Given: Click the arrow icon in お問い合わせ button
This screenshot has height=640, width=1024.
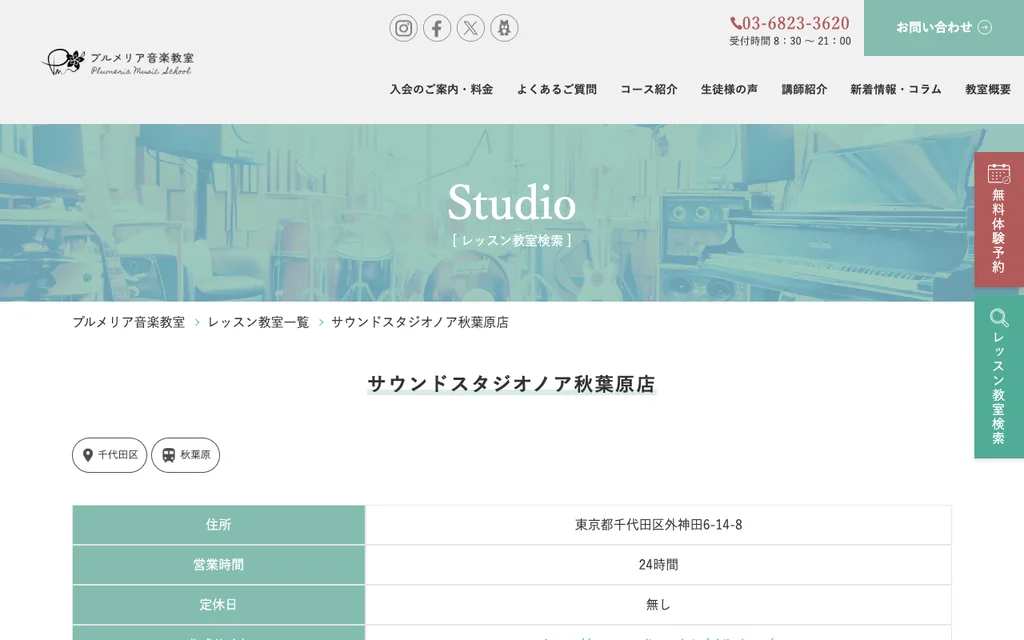Looking at the screenshot, I should (x=985, y=27).
